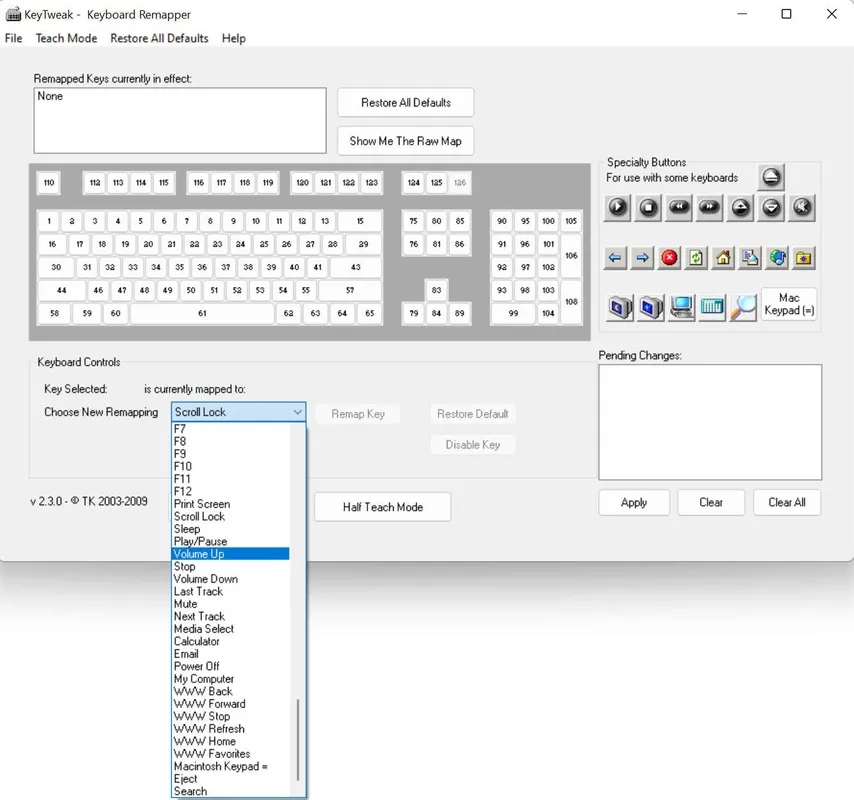
Task: Click the Email envelope specialty icon
Action: pyautogui.click(x=750, y=258)
